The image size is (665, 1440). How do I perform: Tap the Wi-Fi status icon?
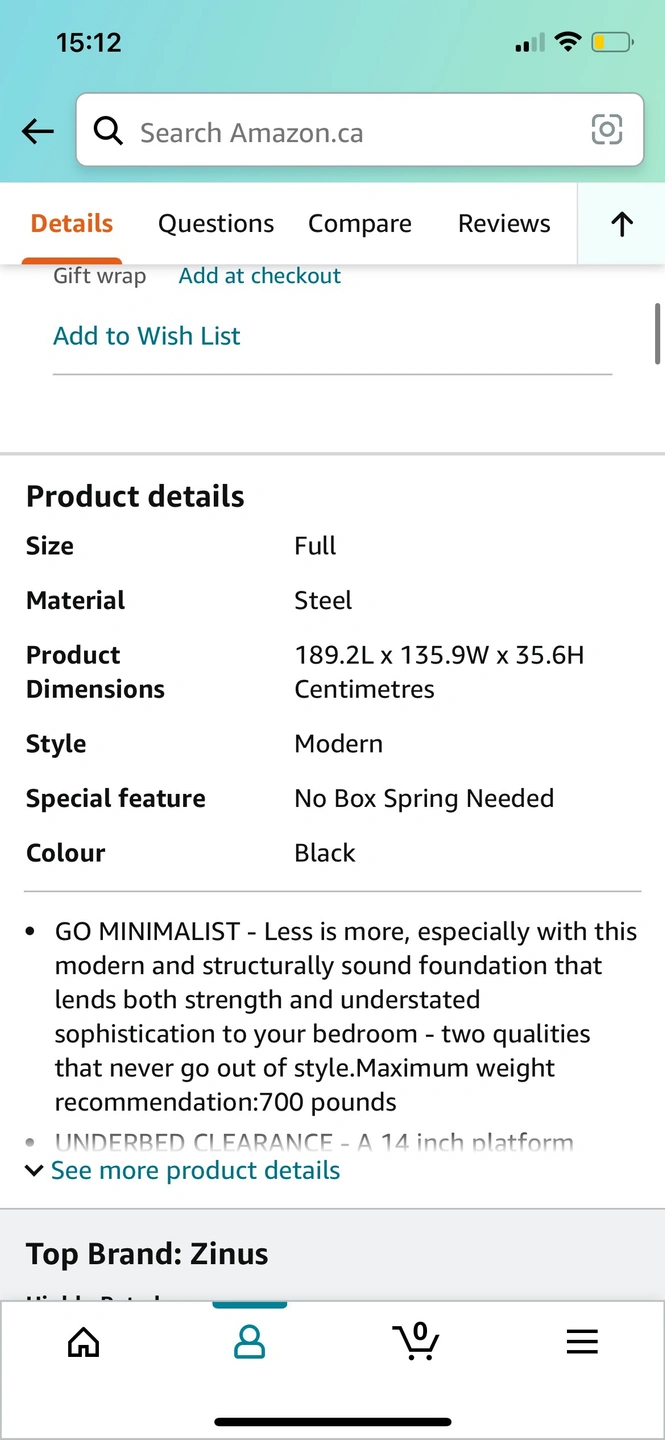tap(568, 42)
